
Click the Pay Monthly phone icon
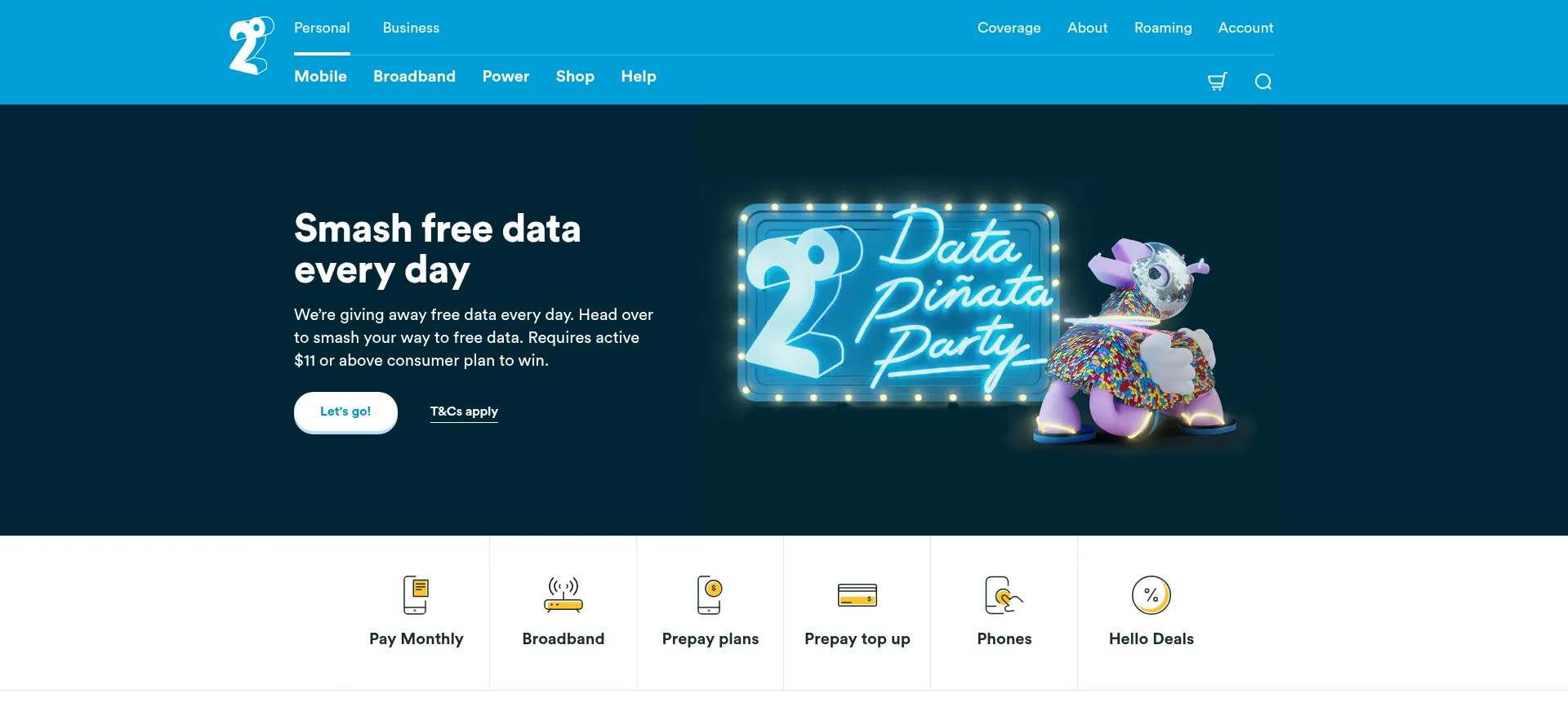[x=416, y=595]
